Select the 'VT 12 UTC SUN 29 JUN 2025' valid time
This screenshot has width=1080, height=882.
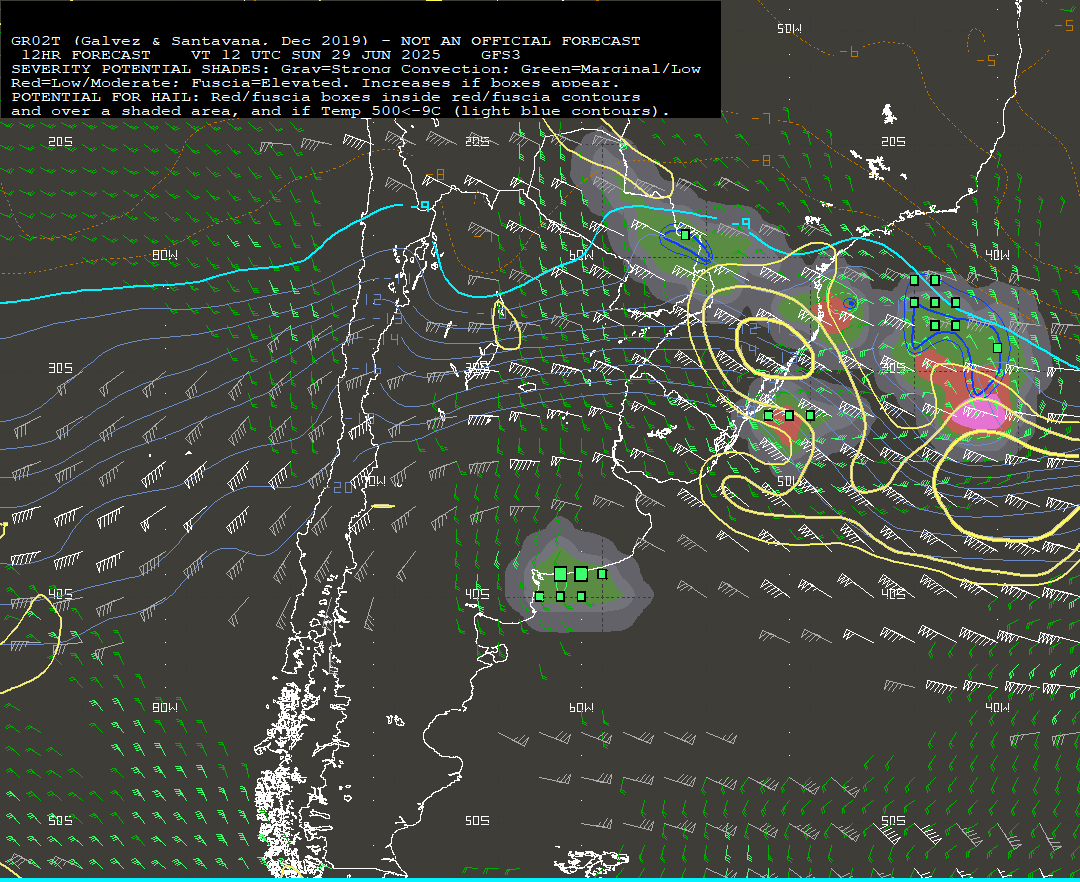pos(315,54)
